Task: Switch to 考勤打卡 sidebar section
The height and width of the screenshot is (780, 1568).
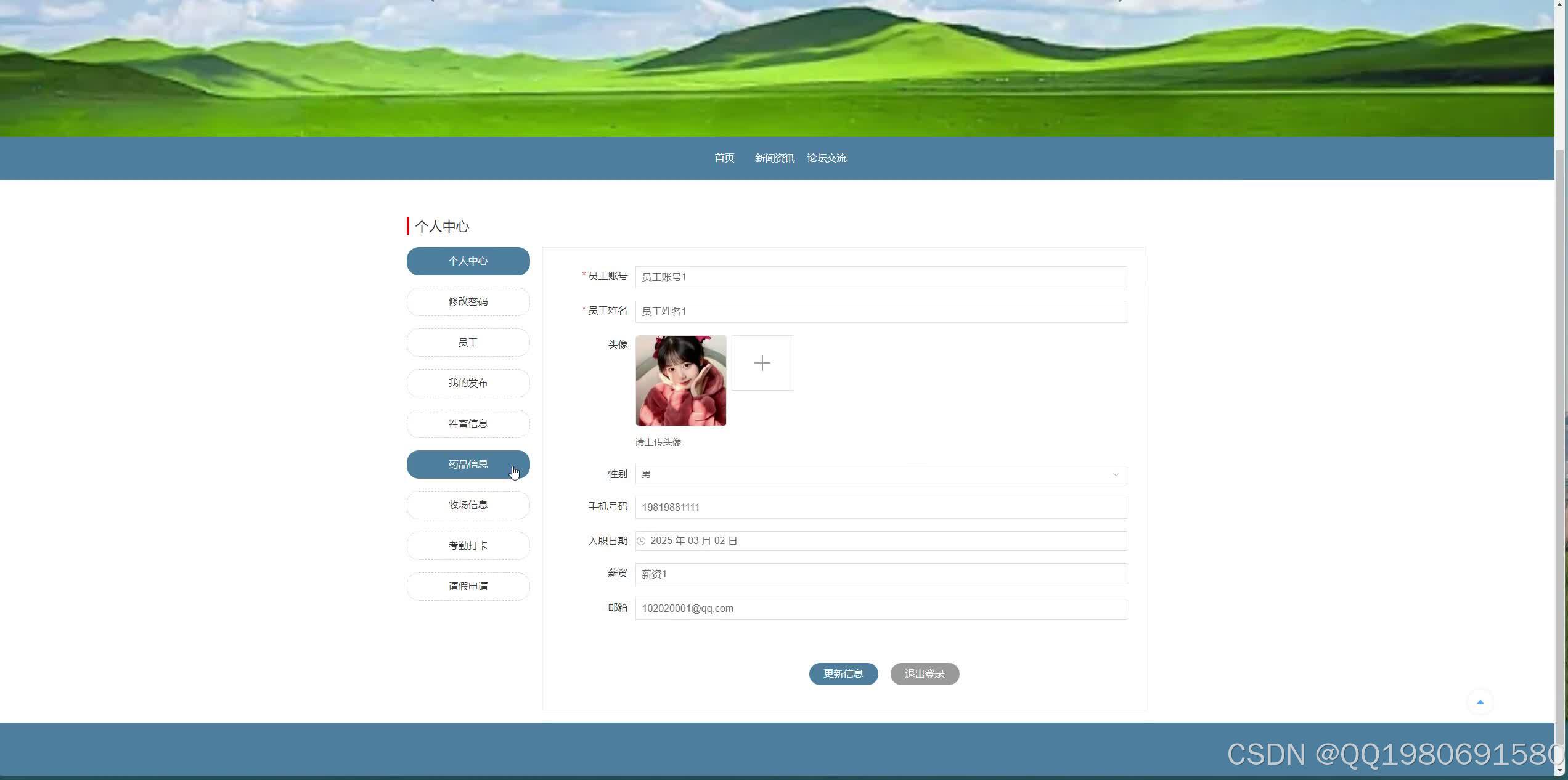Action: 468,546
